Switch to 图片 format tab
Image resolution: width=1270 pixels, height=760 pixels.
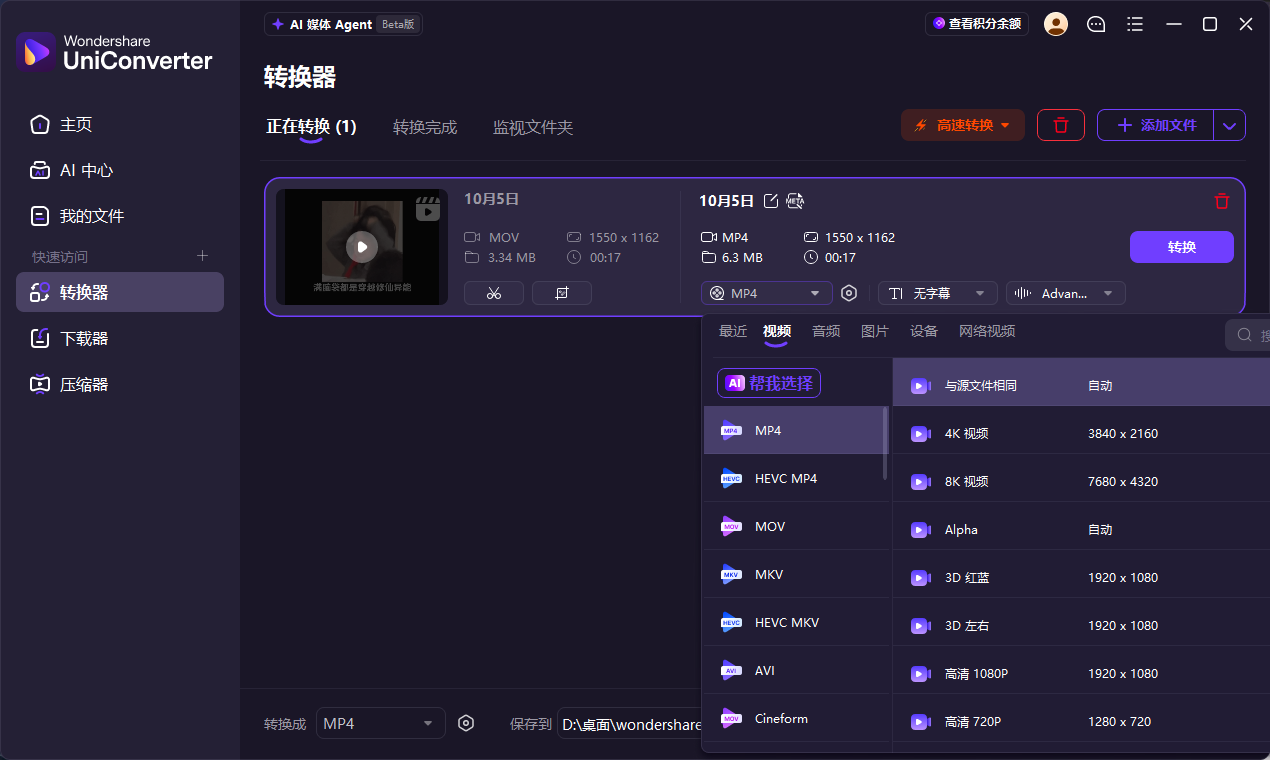tap(875, 331)
